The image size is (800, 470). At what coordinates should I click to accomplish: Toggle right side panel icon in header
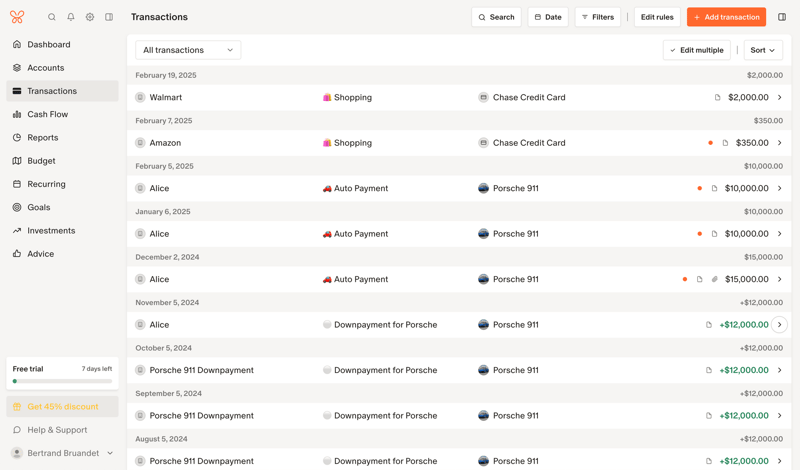pyautogui.click(x=782, y=17)
